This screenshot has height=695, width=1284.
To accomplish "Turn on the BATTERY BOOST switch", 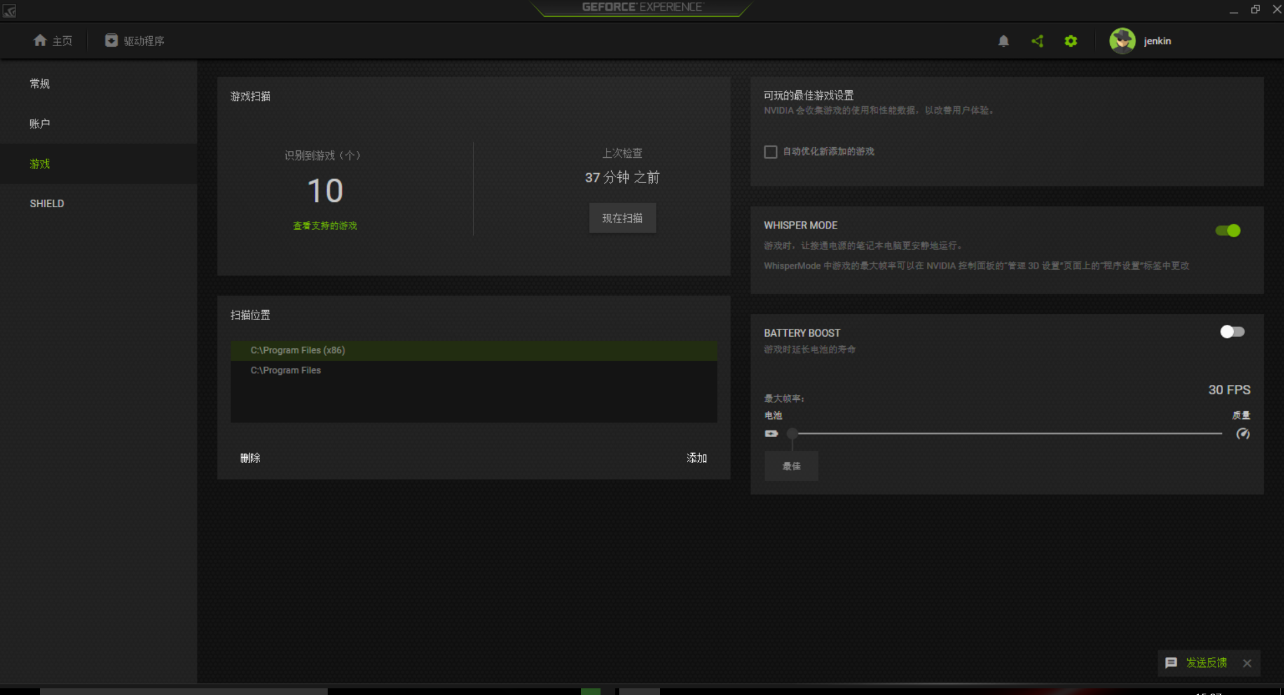I will click(1232, 332).
